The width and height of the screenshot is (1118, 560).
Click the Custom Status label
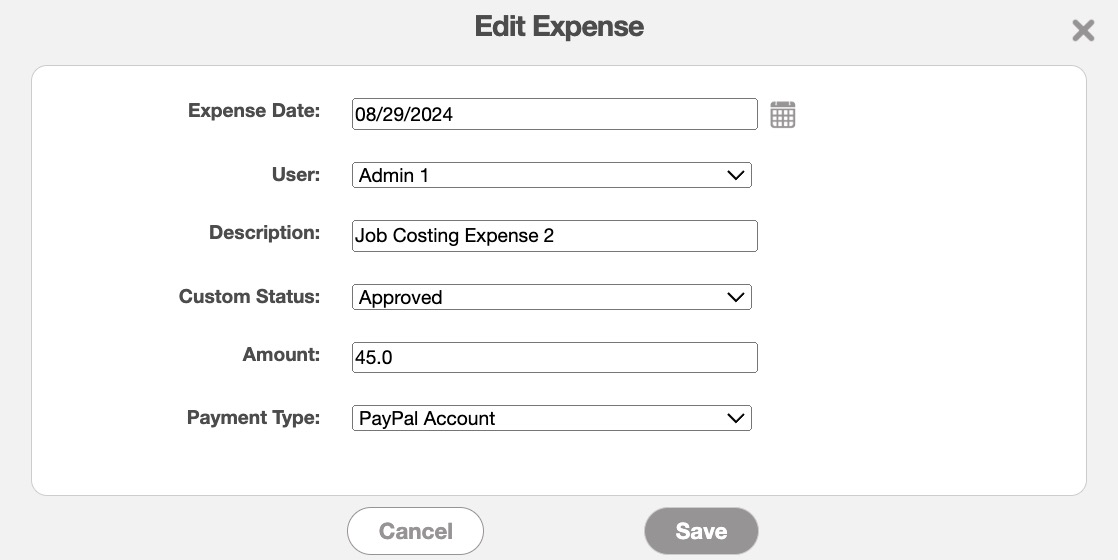[249, 296]
